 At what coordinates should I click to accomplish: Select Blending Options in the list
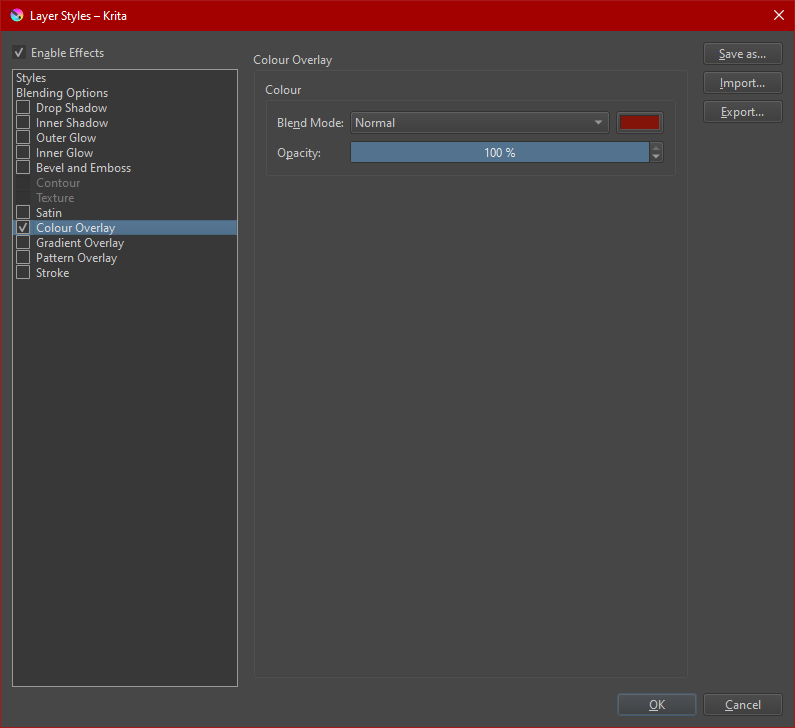62,93
